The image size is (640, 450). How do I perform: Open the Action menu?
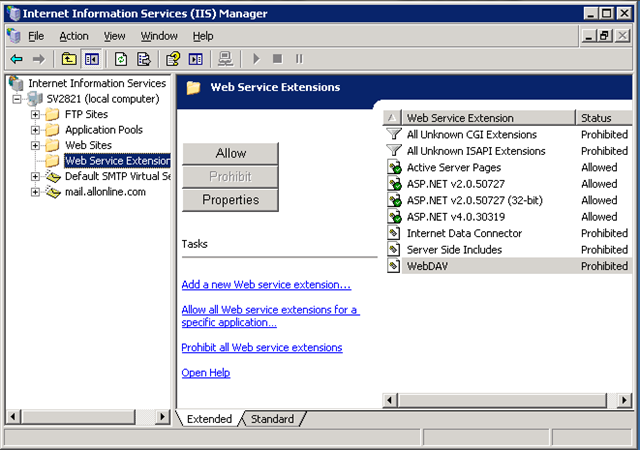pos(73,36)
